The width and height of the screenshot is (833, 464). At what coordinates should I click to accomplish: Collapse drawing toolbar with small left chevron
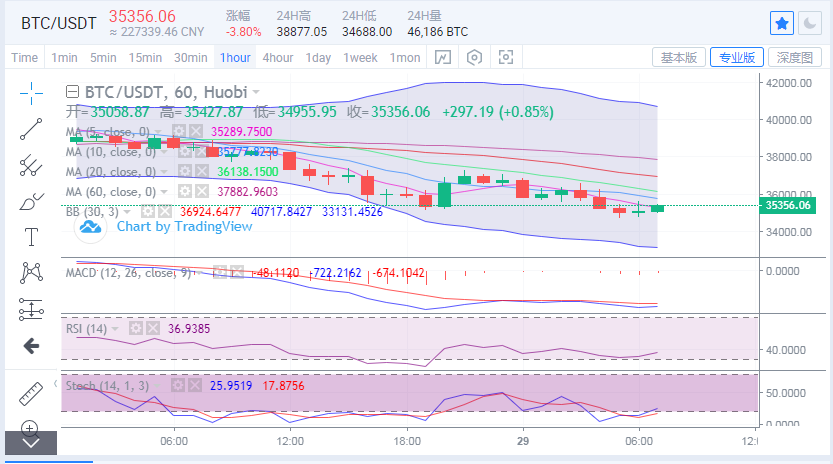[x=55, y=383]
